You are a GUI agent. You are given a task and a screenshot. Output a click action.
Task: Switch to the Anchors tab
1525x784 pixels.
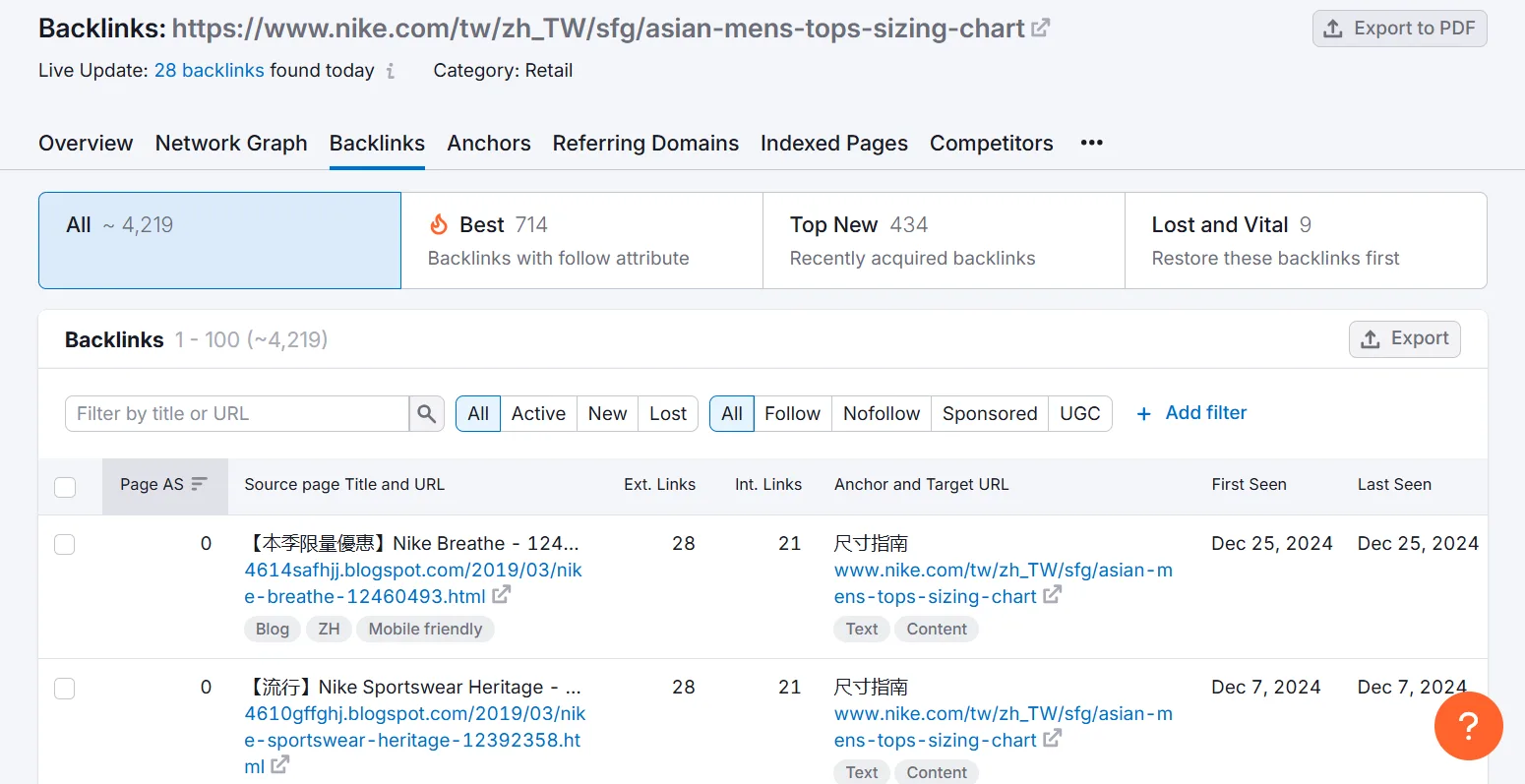[x=489, y=143]
